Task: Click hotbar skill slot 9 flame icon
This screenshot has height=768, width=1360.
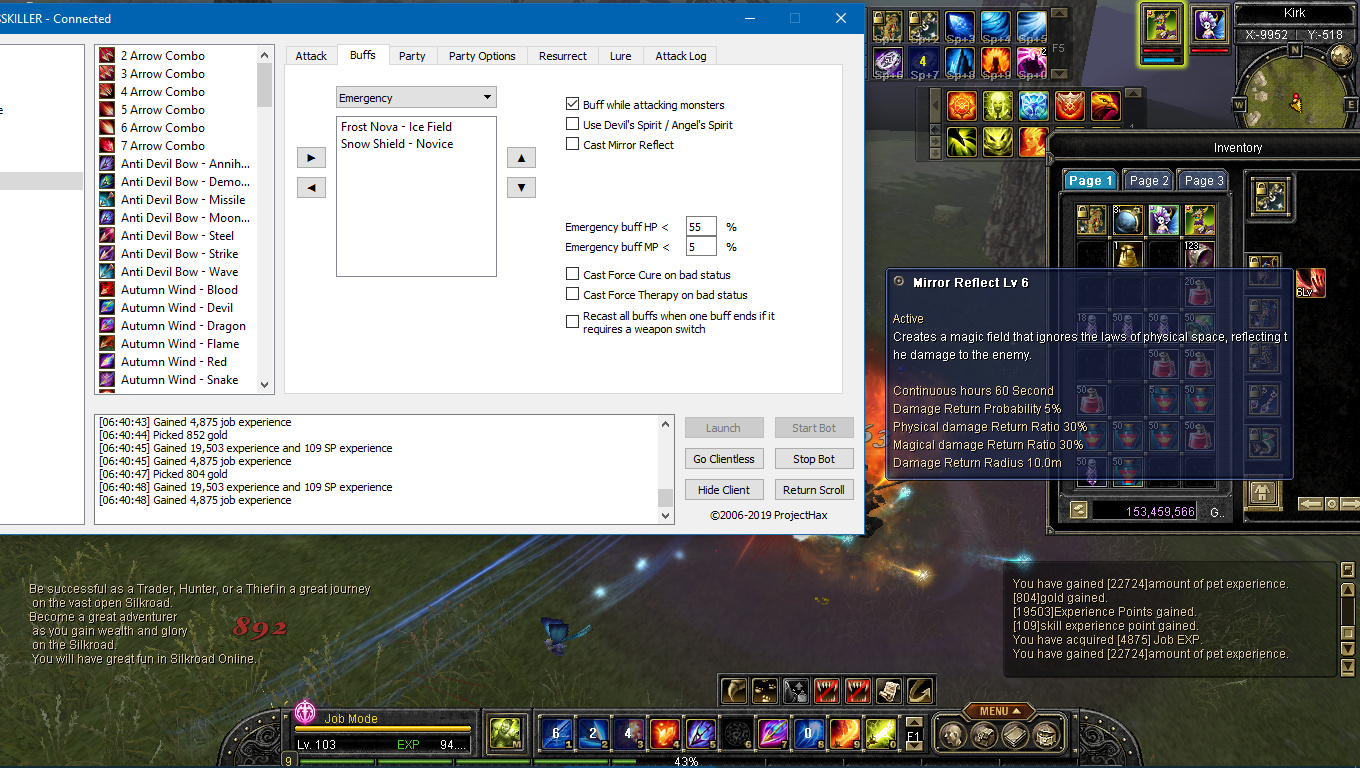Action: [x=845, y=734]
